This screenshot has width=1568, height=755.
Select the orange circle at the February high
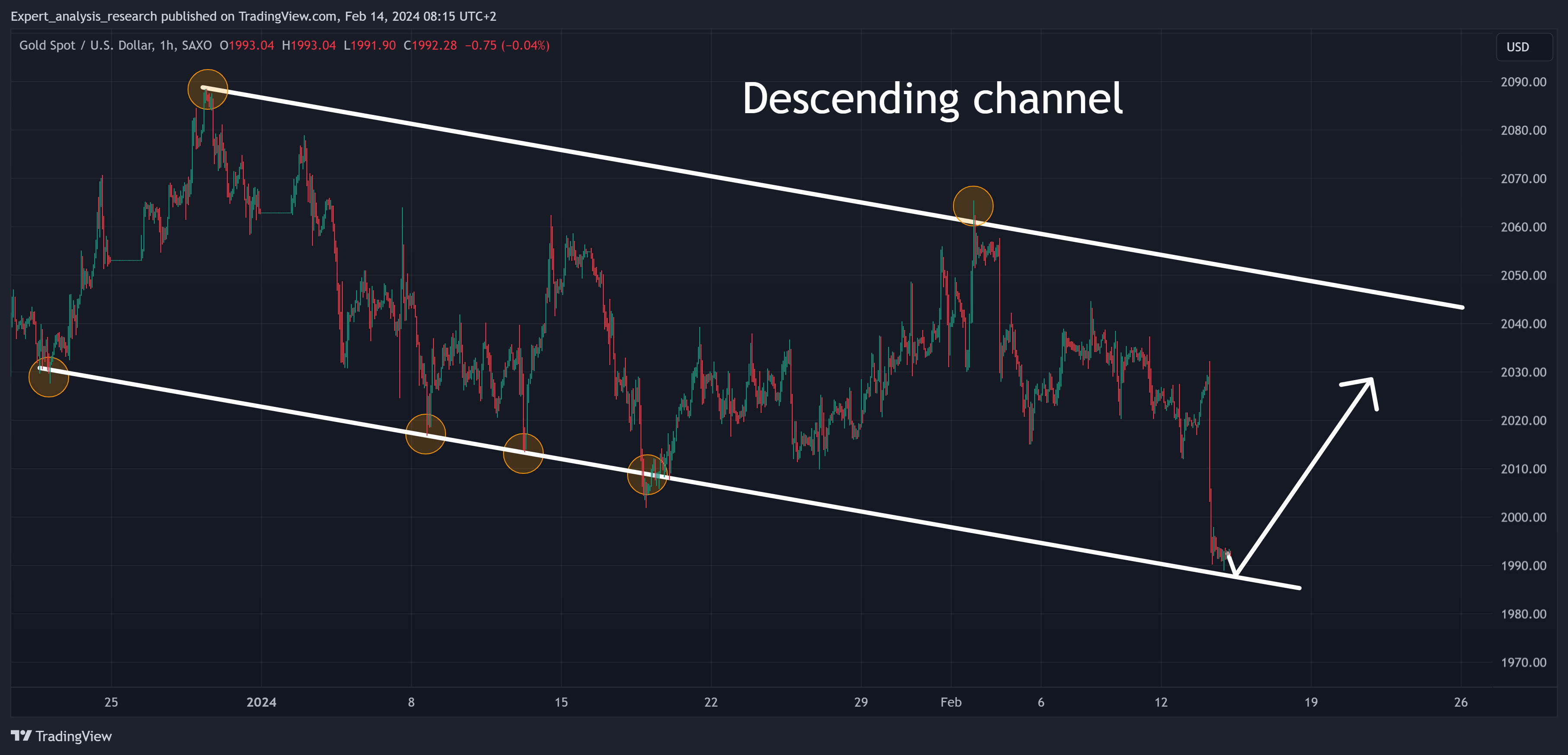[973, 206]
